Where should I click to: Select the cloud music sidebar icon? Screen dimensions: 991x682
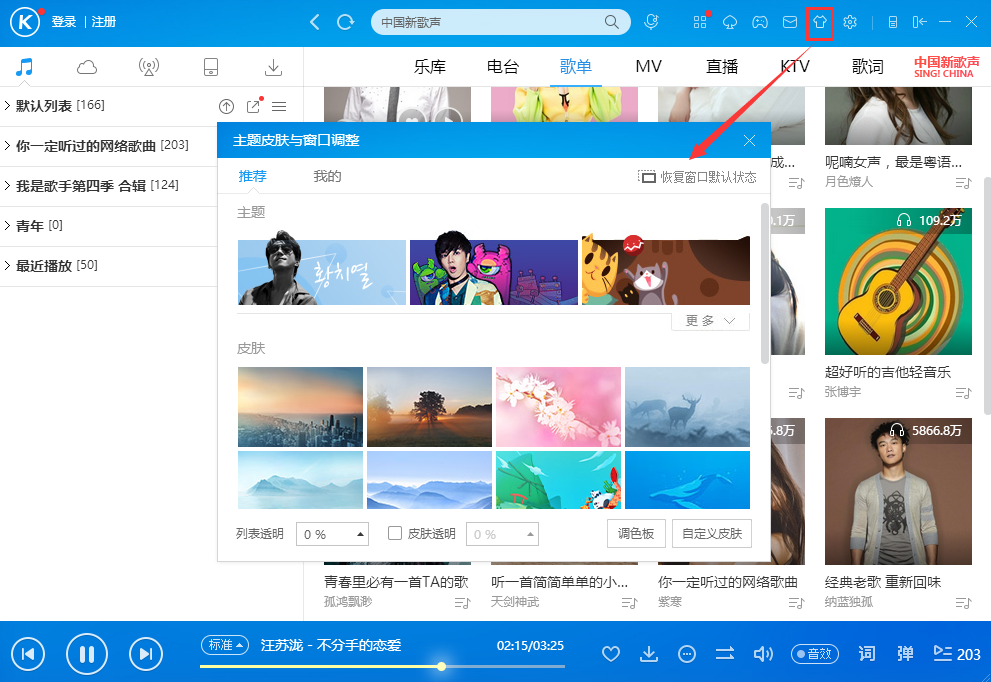point(87,66)
